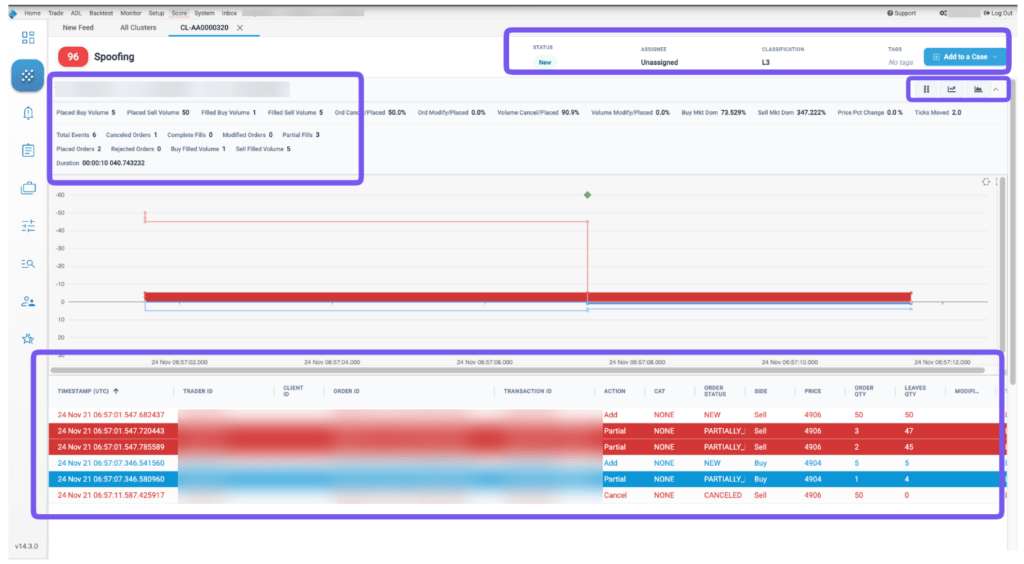
Task: Open the Inbox menu
Action: (x=229, y=13)
